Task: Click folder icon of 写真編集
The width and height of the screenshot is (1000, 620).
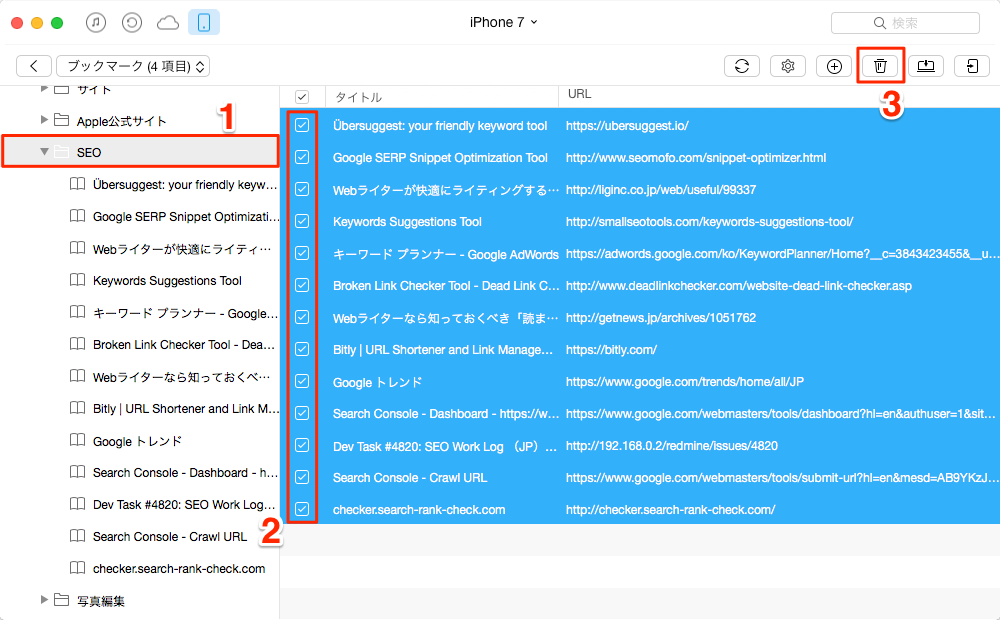Action: tap(61, 600)
